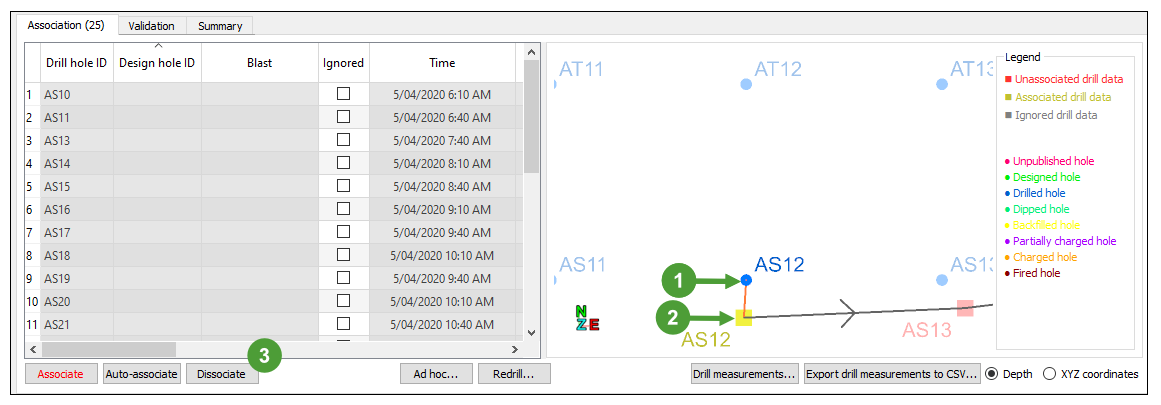Click the 5/04/2020 6:10 AM time cell
Screen dimensions: 1161x405
click(x=442, y=94)
